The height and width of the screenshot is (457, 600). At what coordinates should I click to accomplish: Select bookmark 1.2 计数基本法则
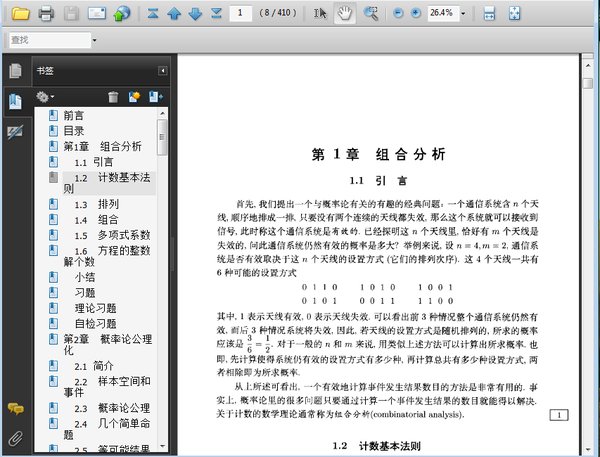(109, 183)
